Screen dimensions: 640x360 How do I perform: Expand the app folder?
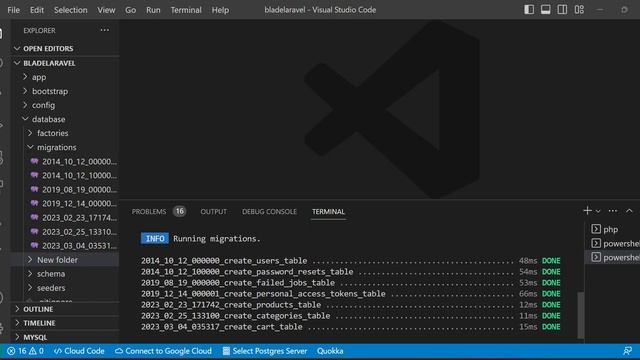pos(65,77)
